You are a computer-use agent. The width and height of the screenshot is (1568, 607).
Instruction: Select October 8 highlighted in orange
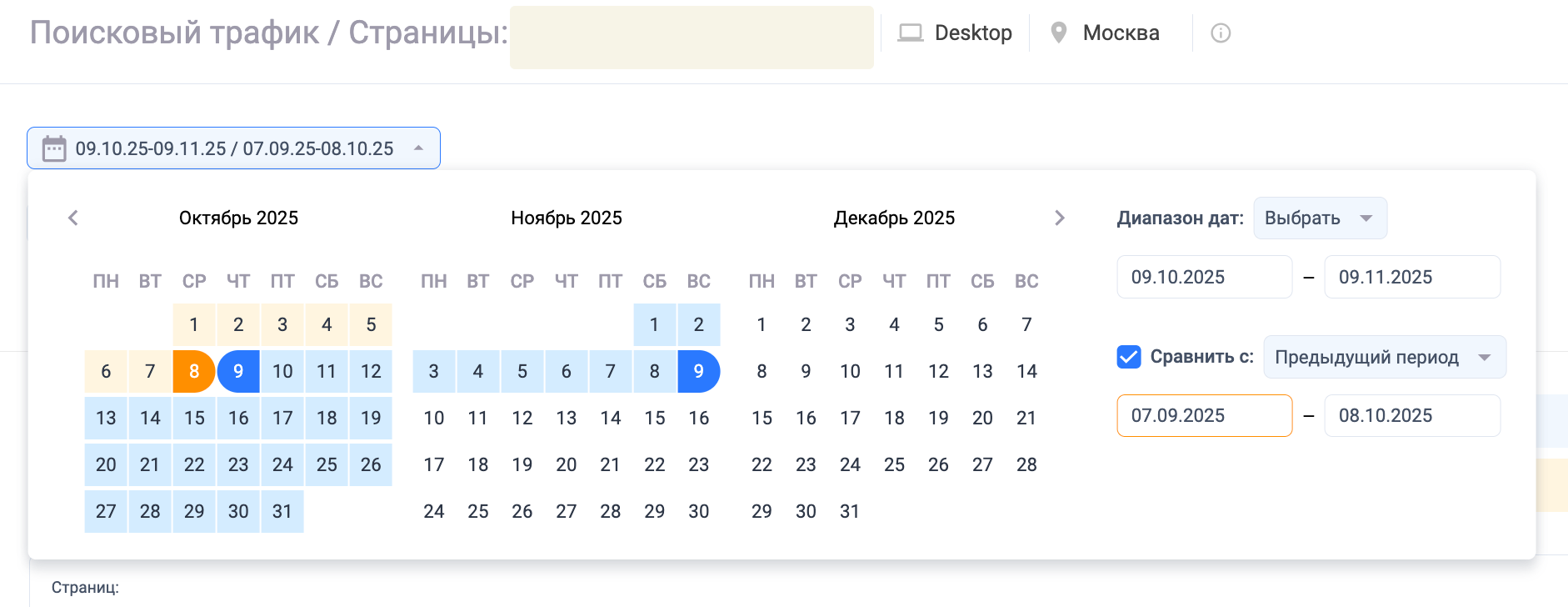[194, 371]
